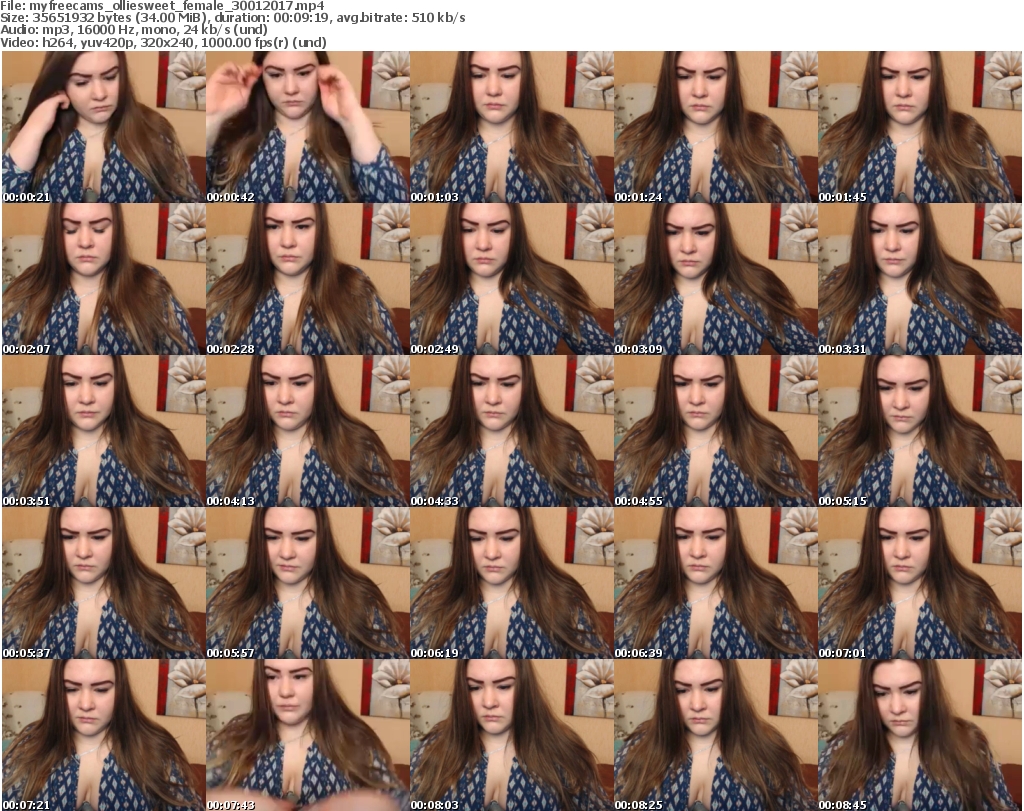Choose the thumbnail stamped 00:05:15

point(920,432)
